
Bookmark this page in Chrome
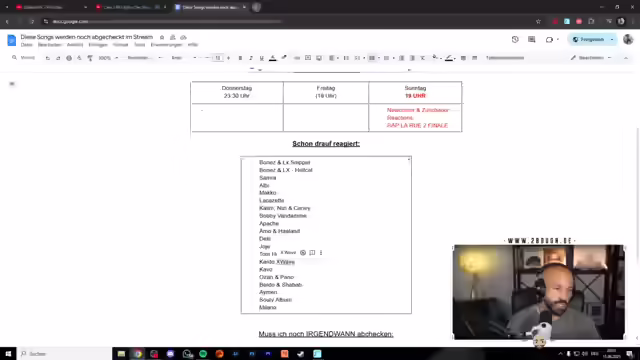[x=538, y=21]
